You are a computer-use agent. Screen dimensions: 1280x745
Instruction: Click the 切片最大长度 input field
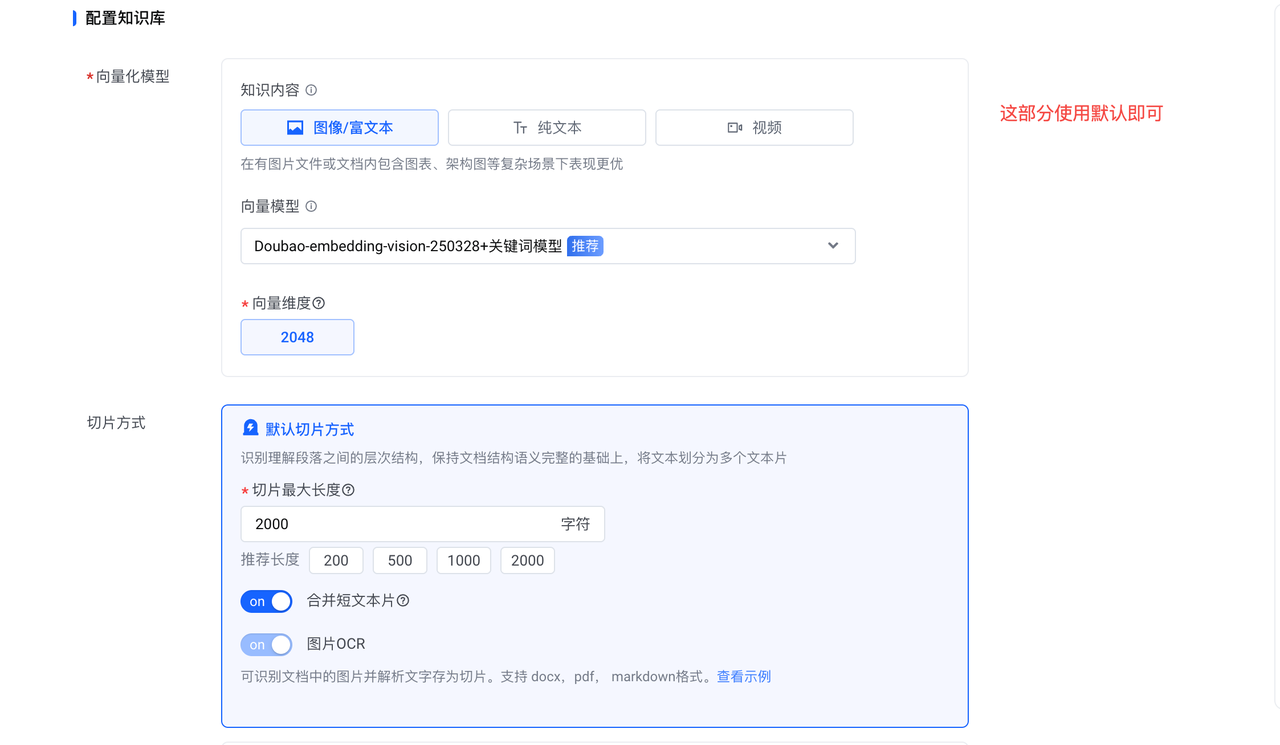tap(400, 524)
